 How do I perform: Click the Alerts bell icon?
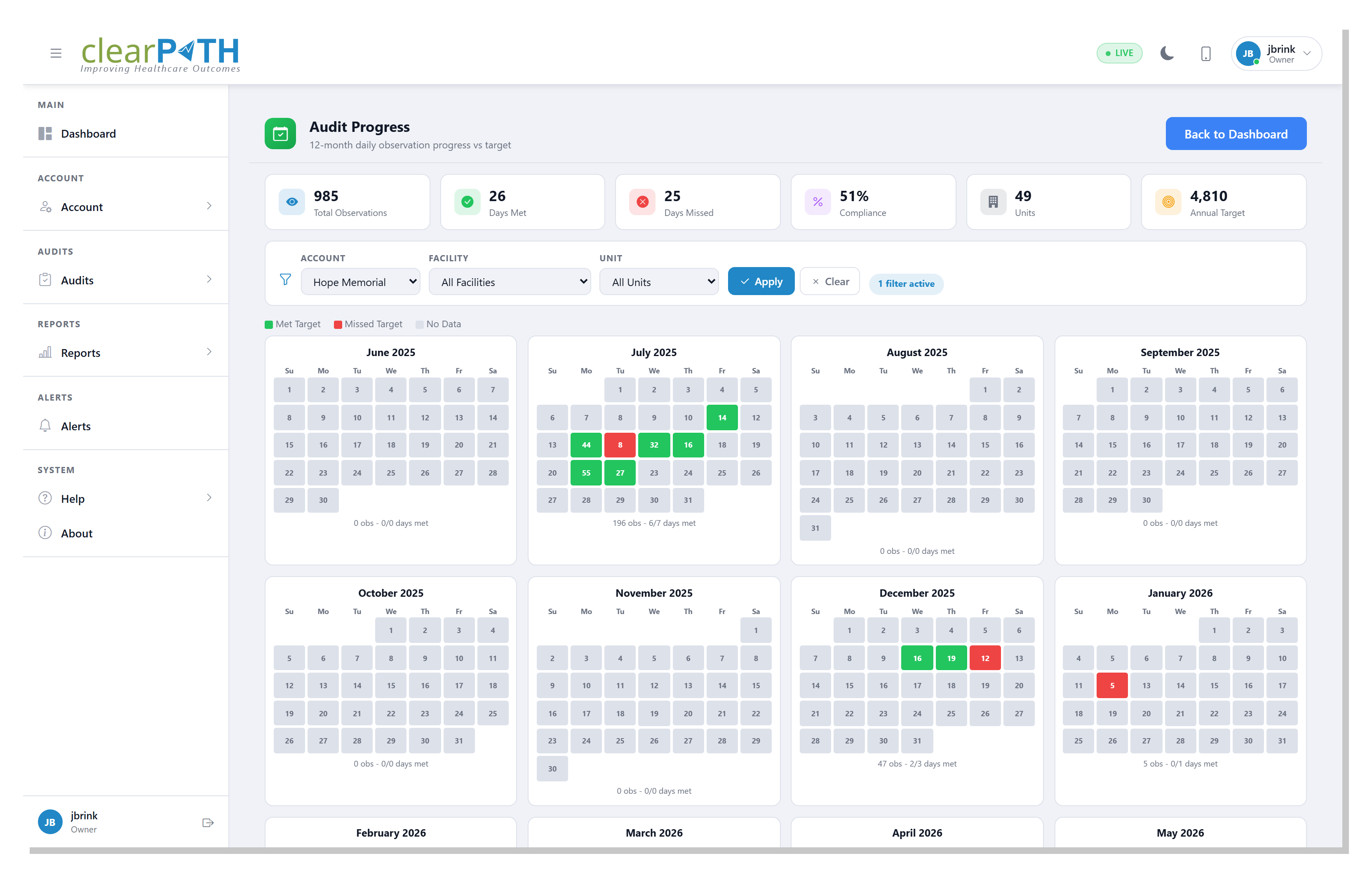[45, 426]
